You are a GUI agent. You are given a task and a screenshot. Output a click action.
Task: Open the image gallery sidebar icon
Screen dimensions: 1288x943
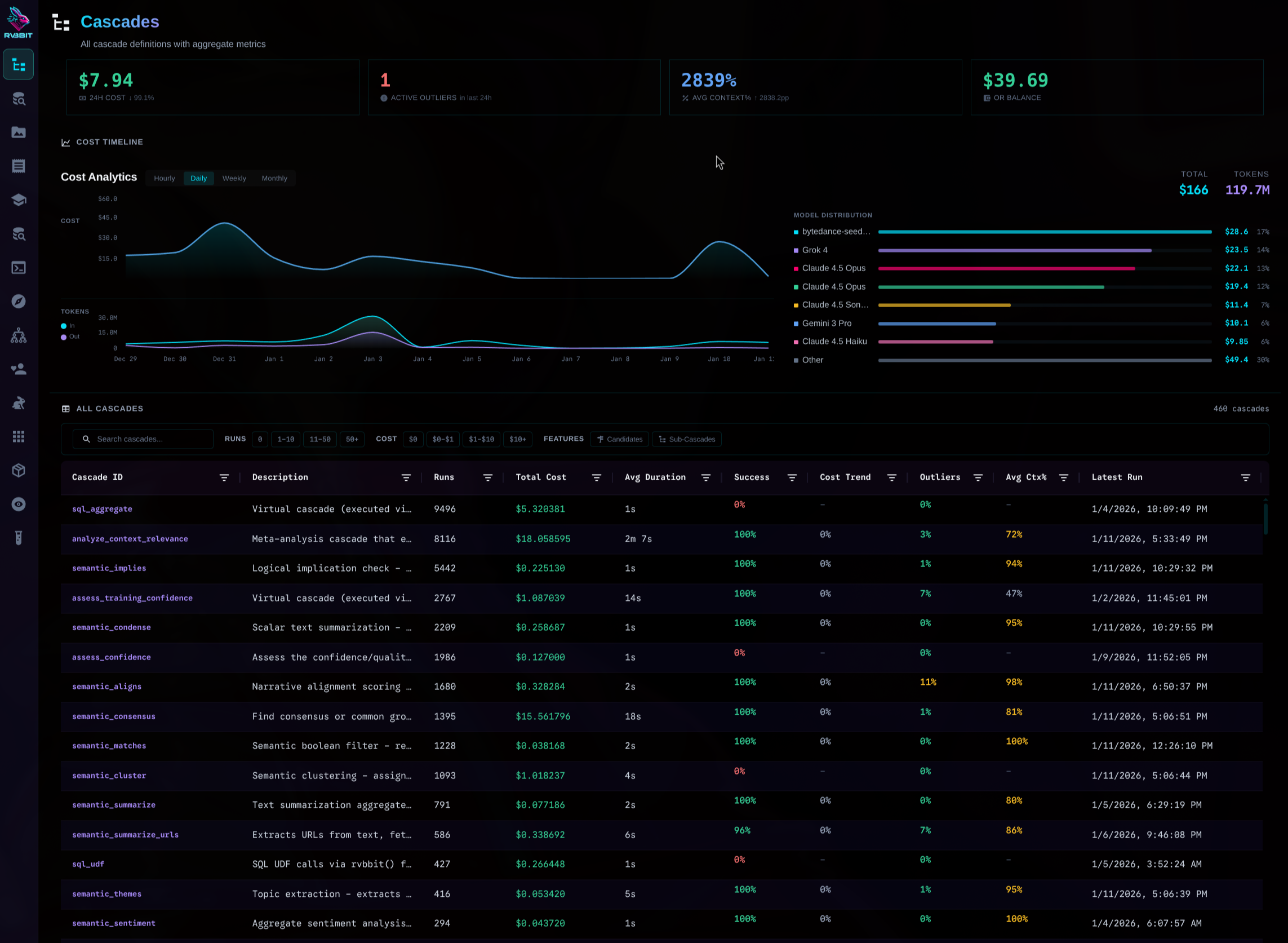point(18,132)
